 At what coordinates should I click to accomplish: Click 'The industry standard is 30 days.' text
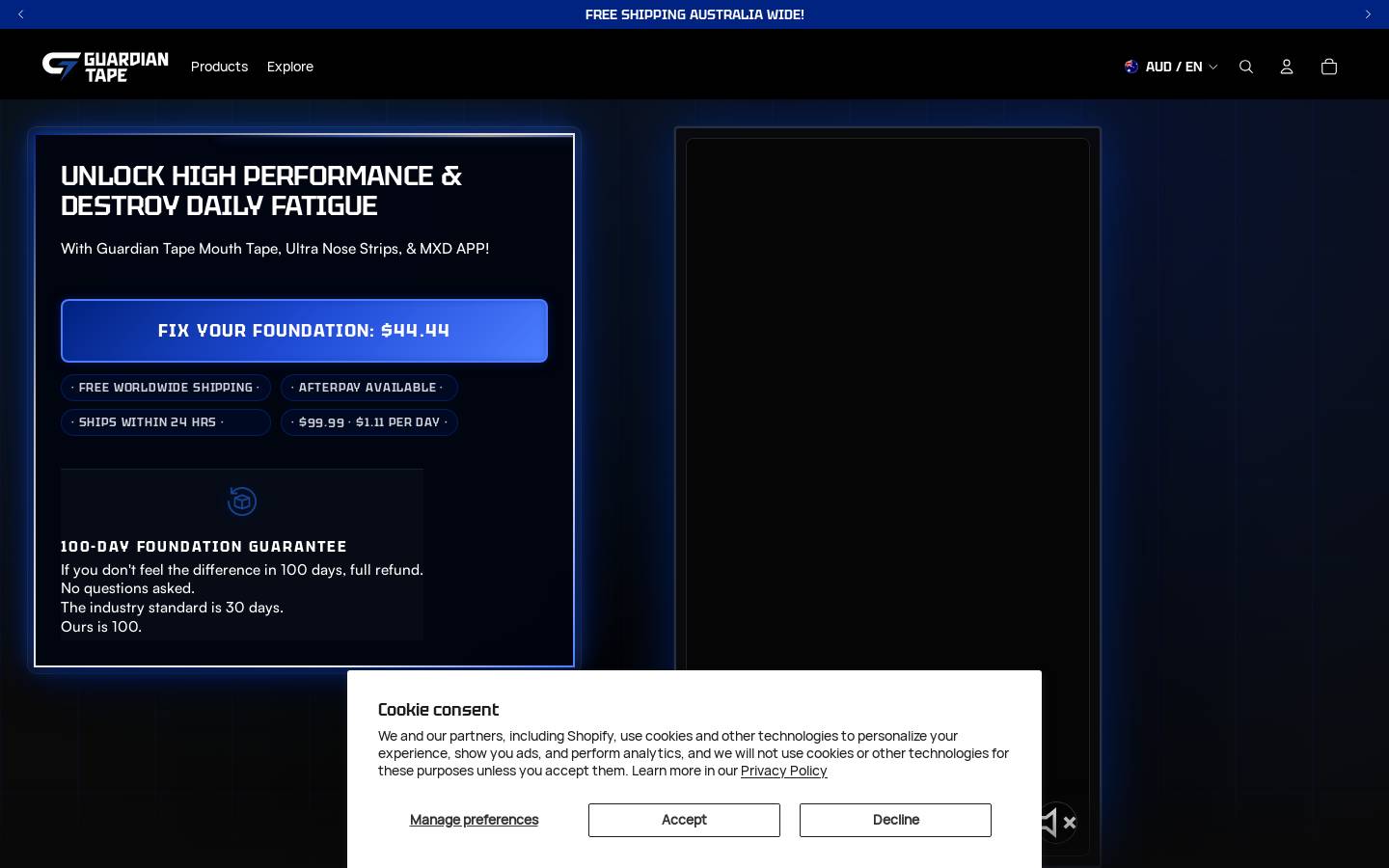point(172,608)
